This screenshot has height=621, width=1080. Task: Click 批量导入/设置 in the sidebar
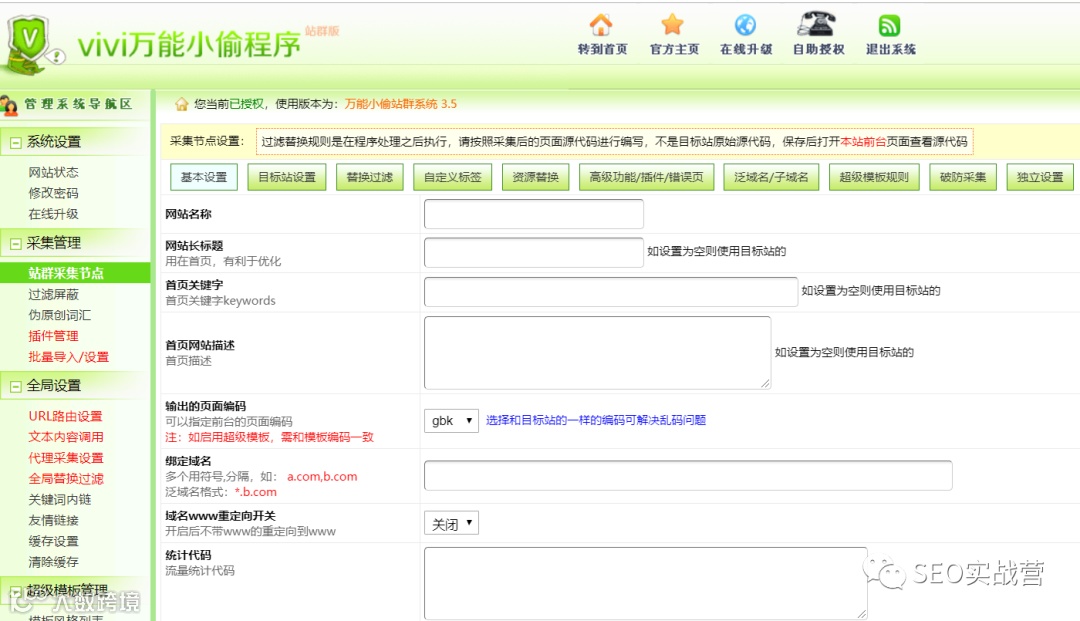pos(68,357)
